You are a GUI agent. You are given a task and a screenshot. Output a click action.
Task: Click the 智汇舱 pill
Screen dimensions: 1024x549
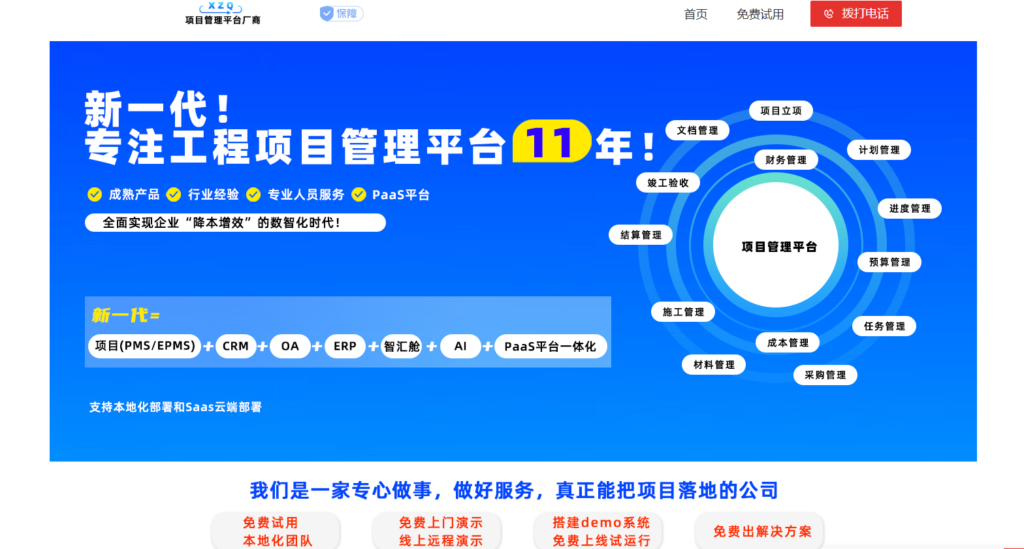click(x=401, y=346)
